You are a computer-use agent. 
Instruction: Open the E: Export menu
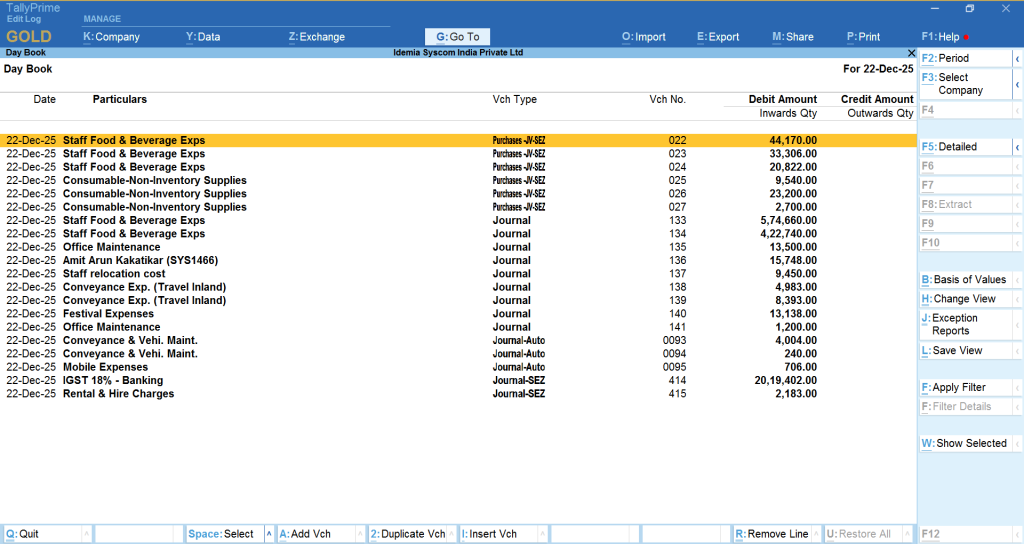click(718, 37)
